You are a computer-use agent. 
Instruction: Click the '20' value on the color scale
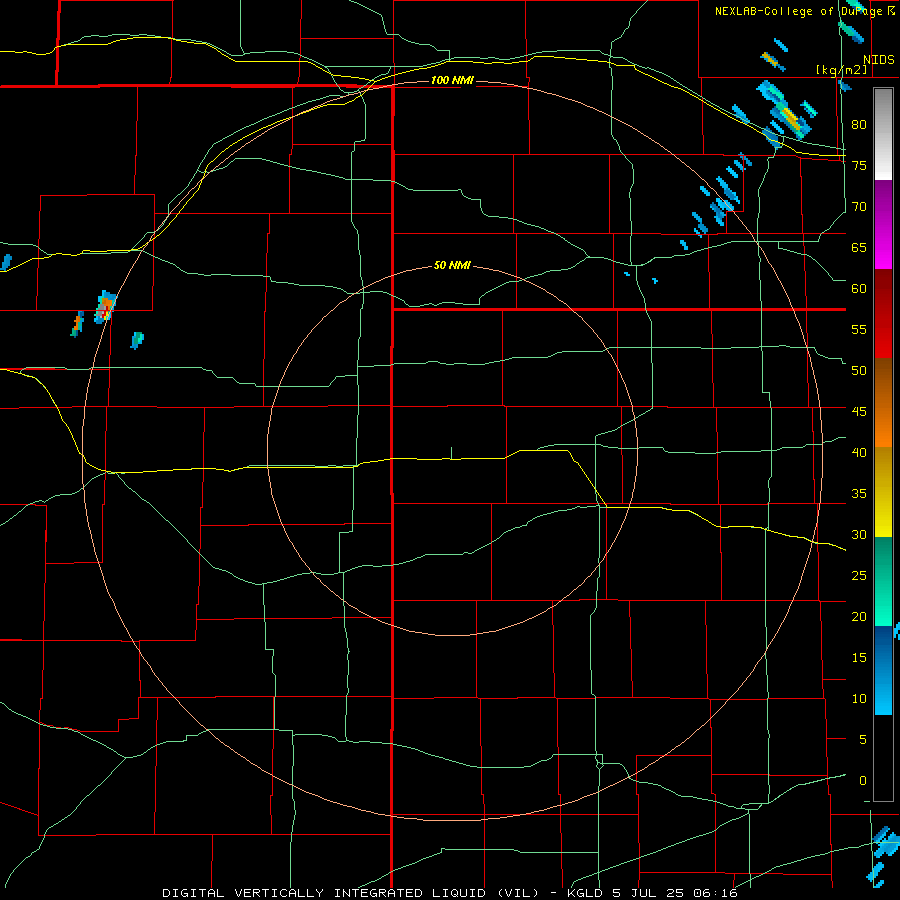click(x=859, y=616)
